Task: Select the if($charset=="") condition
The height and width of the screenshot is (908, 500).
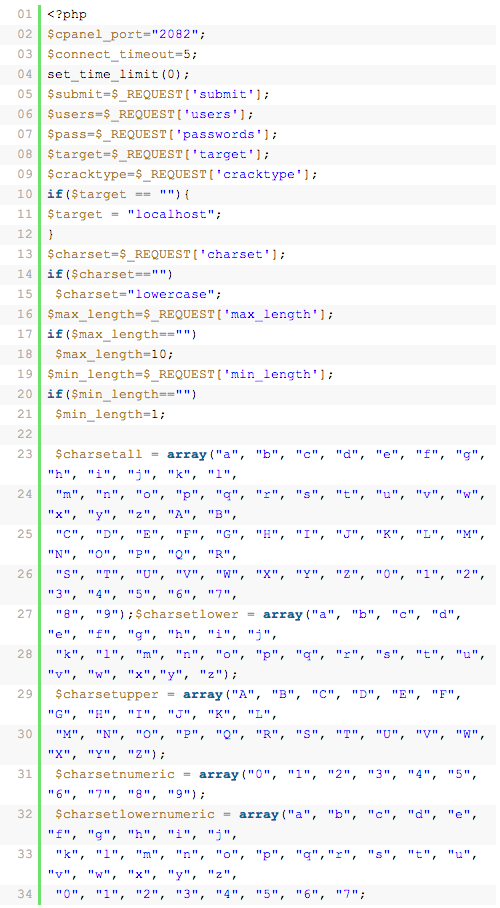Action: click(x=111, y=274)
